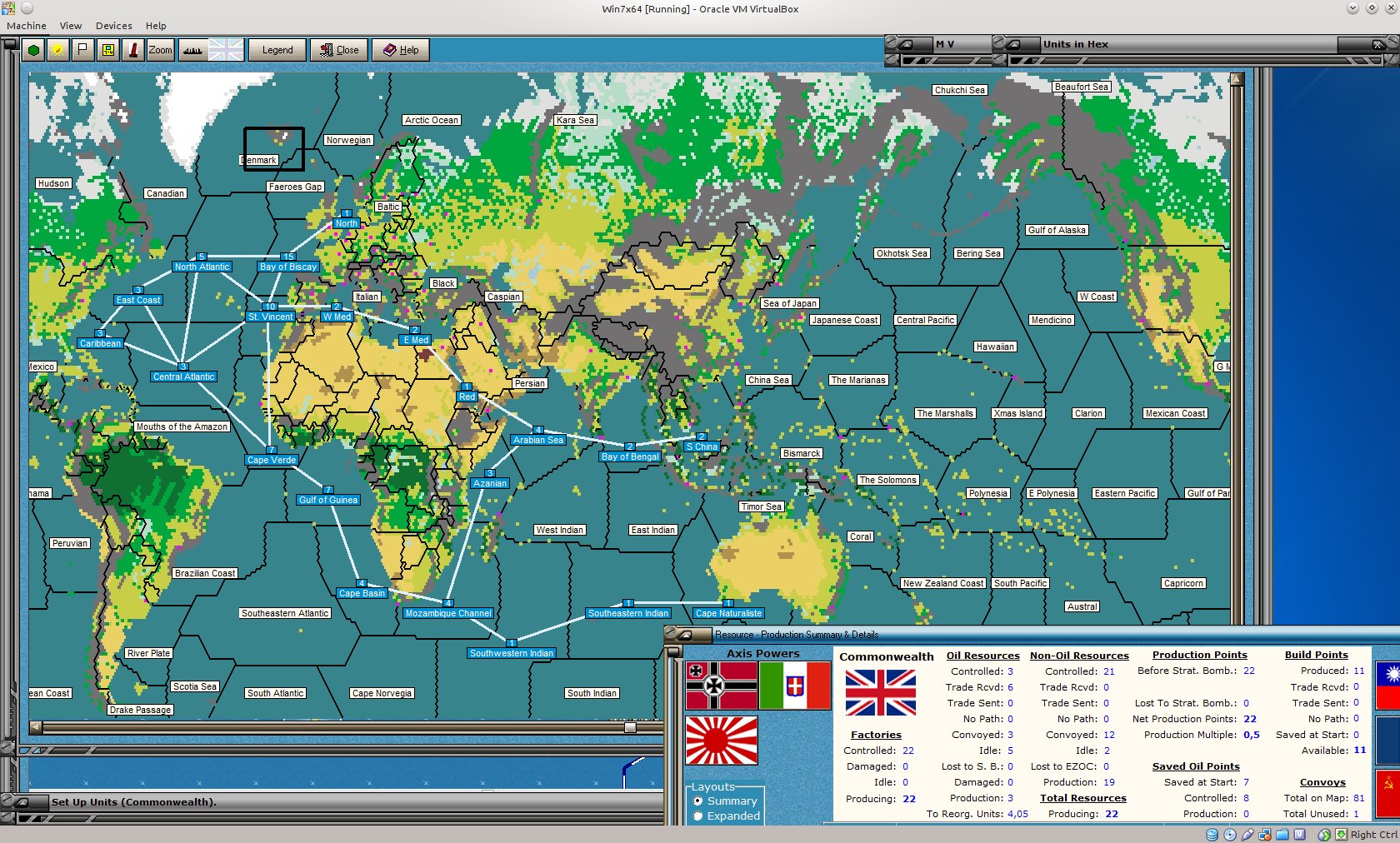Click the North Atlantic convoy label

click(x=202, y=267)
